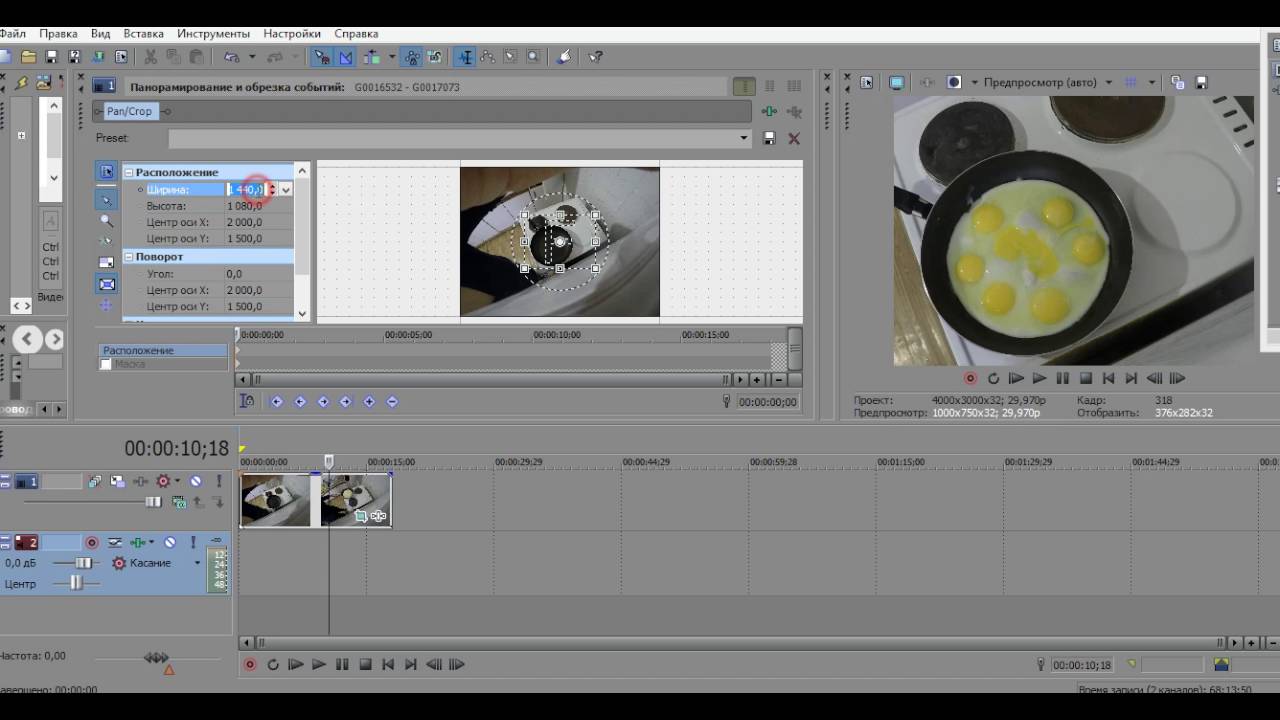Screen dimensions: 1280x720
Task: Toggle Pan/Crop lock aspect ratio icon
Action: 106,262
